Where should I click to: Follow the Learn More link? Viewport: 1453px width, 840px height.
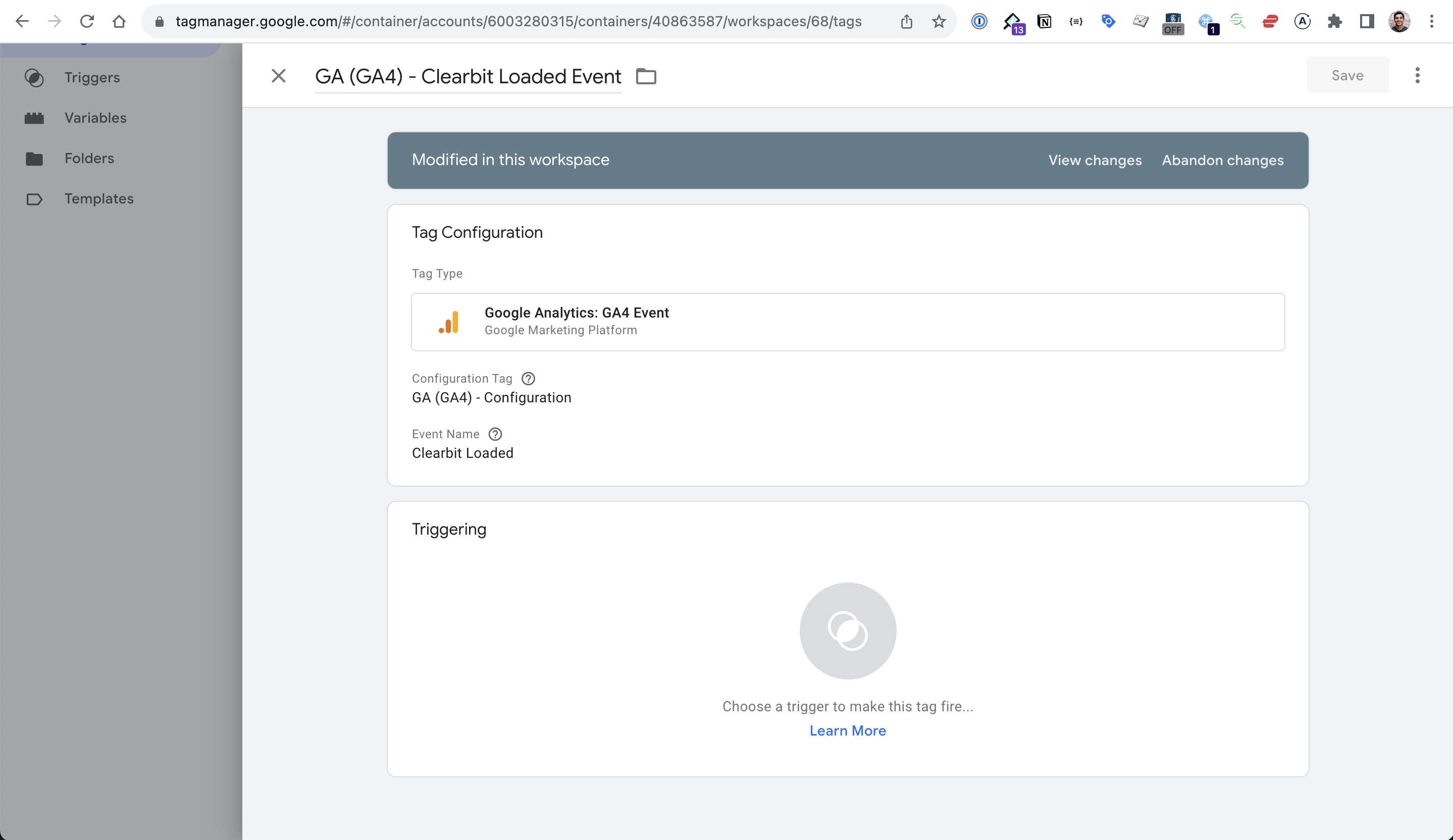[848, 730]
